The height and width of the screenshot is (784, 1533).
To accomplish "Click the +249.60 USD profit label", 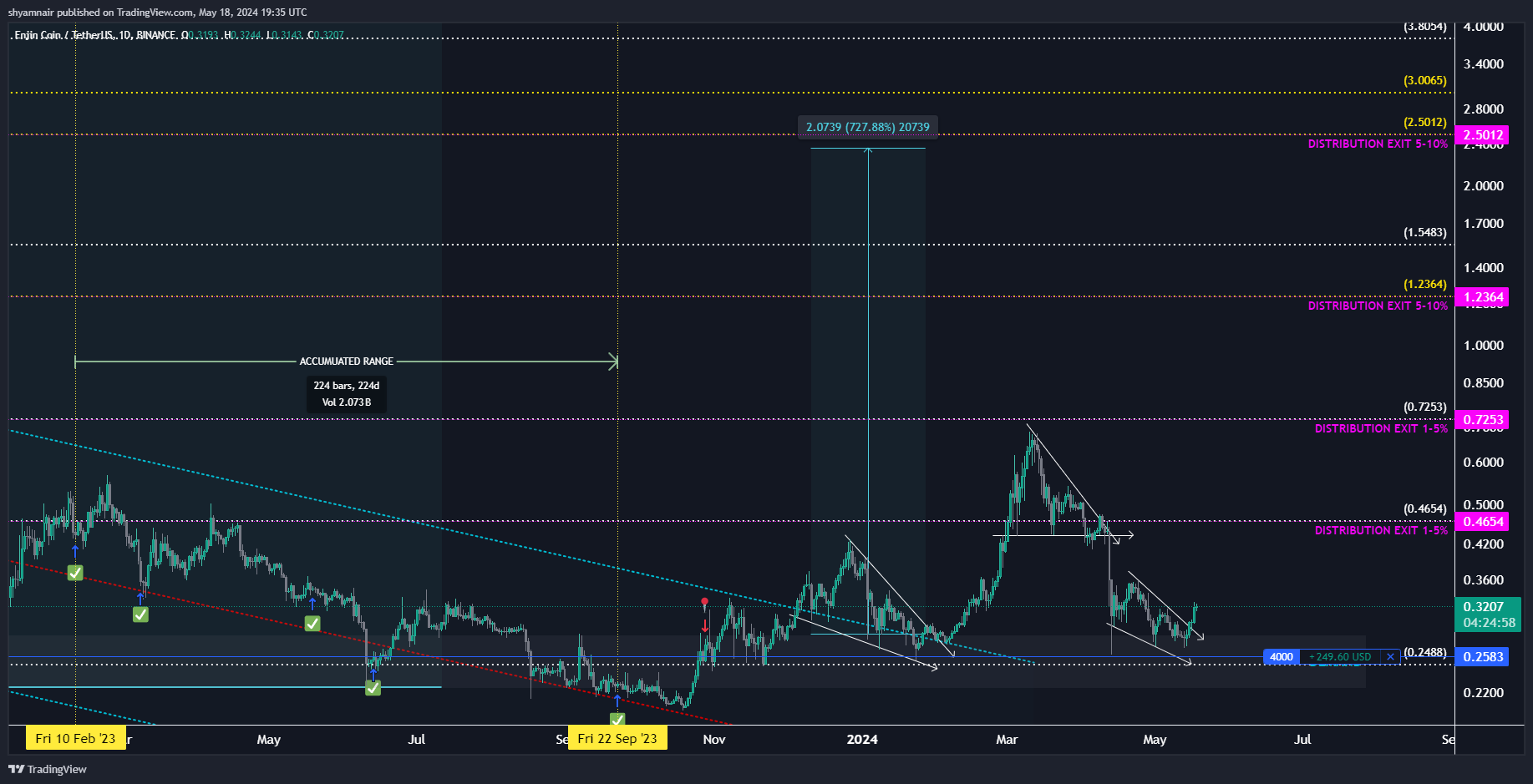I will coord(1340,657).
